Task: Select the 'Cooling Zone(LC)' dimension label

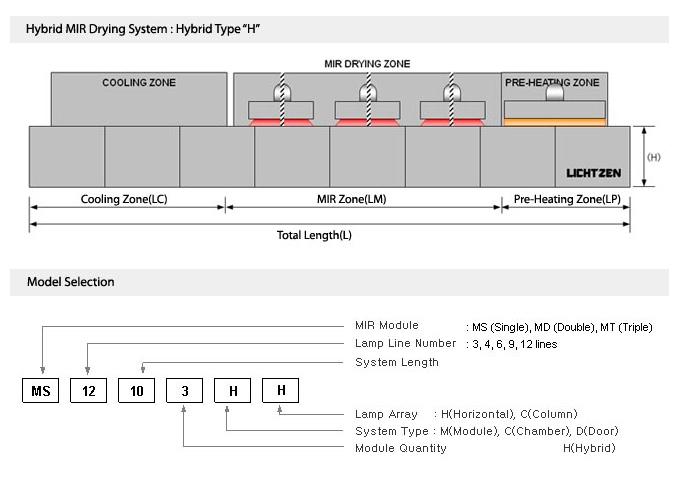Action: (x=124, y=199)
